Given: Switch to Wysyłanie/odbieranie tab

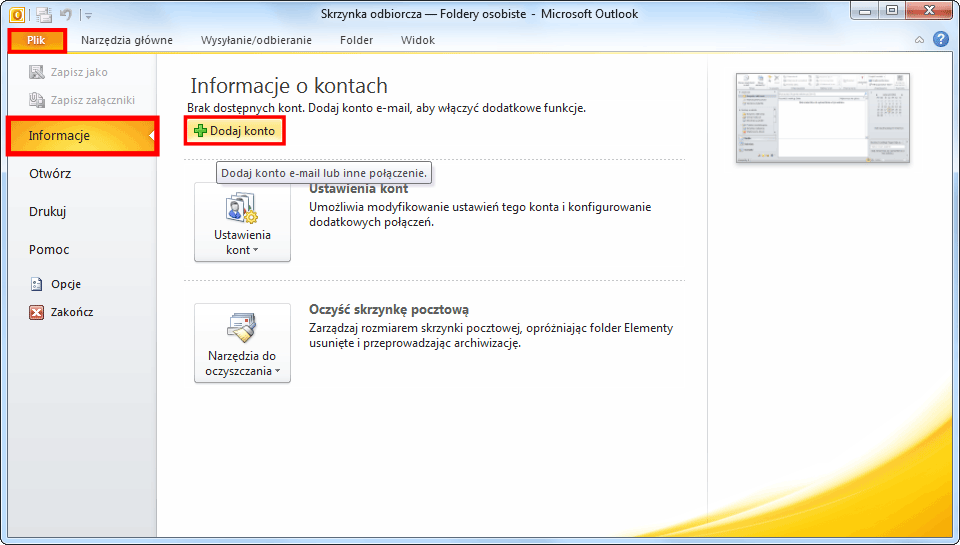Looking at the screenshot, I should coord(256,40).
